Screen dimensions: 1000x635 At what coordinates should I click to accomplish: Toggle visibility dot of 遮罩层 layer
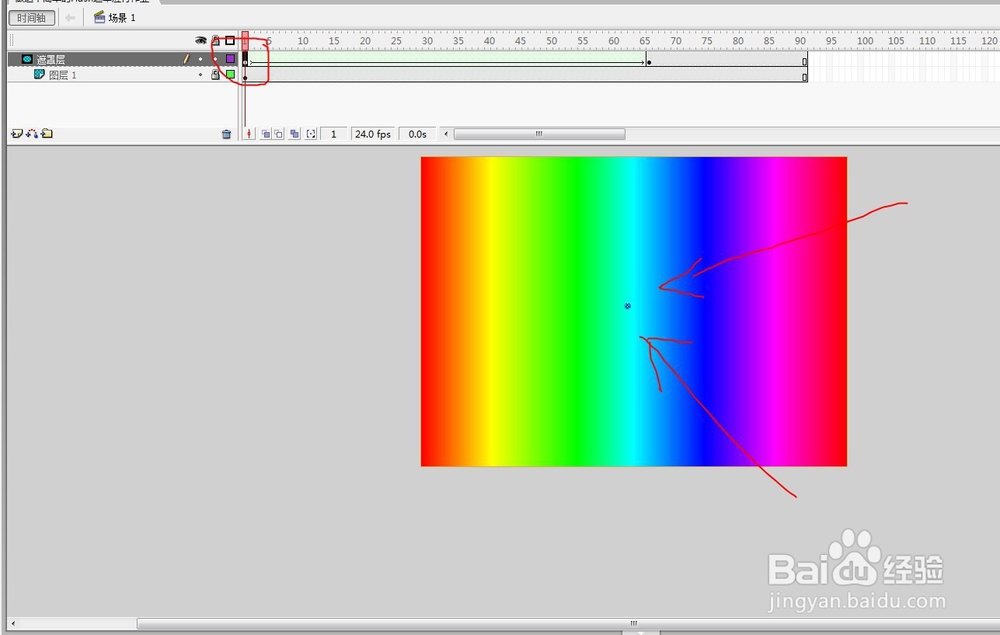click(x=201, y=59)
